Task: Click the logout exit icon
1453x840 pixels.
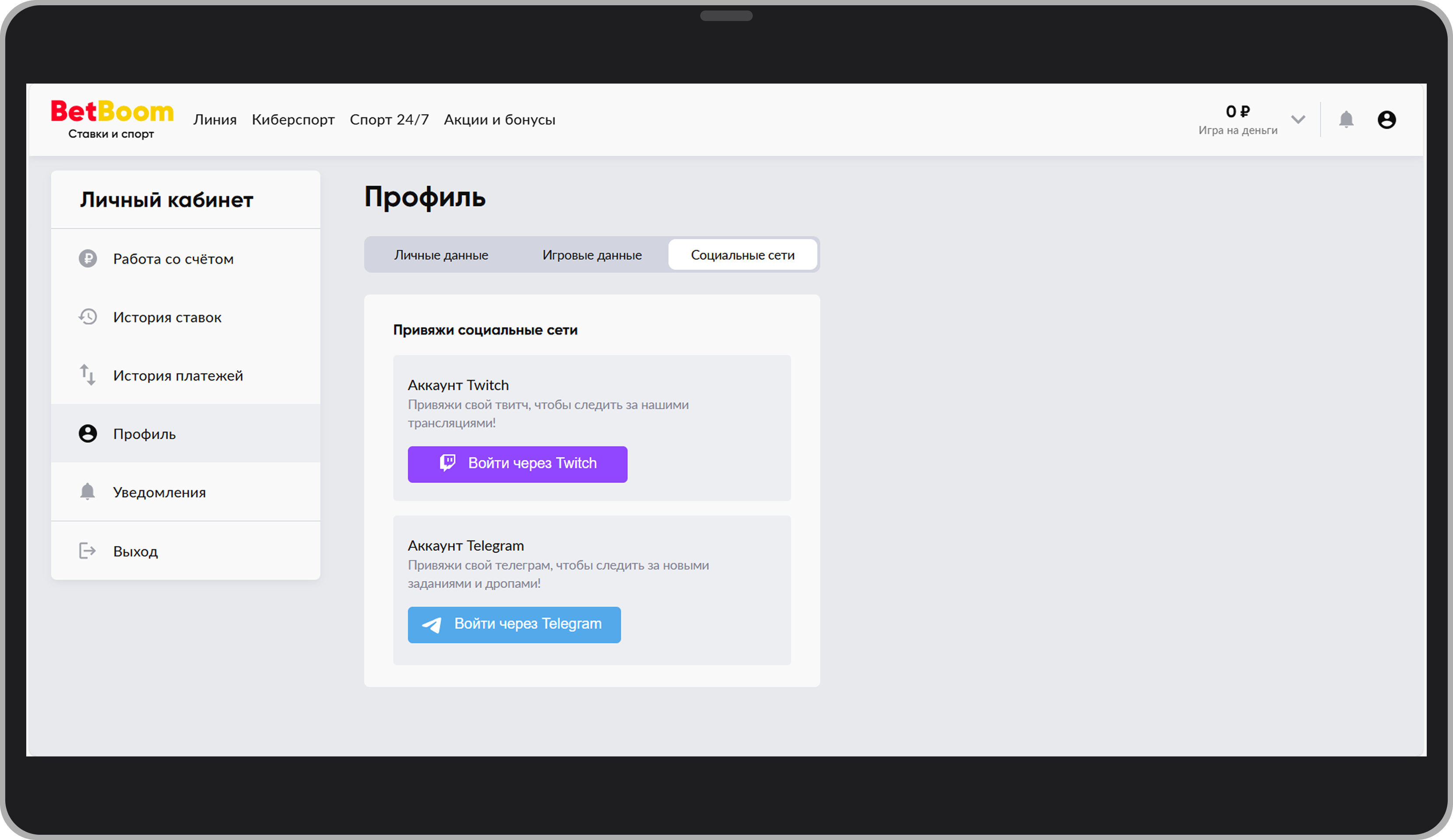Action: point(88,550)
